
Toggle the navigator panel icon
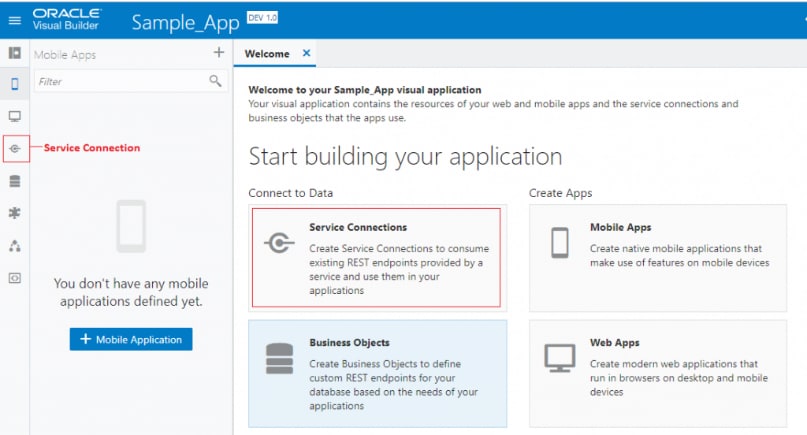coord(14,53)
